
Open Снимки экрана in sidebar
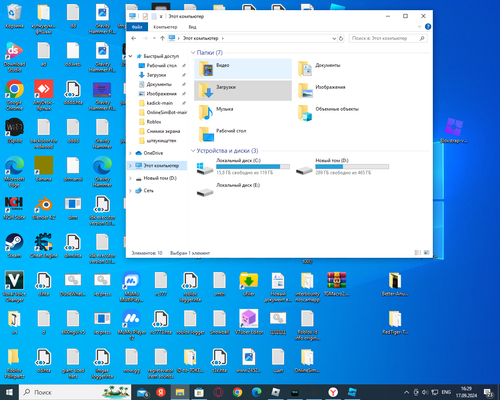[x=163, y=131]
